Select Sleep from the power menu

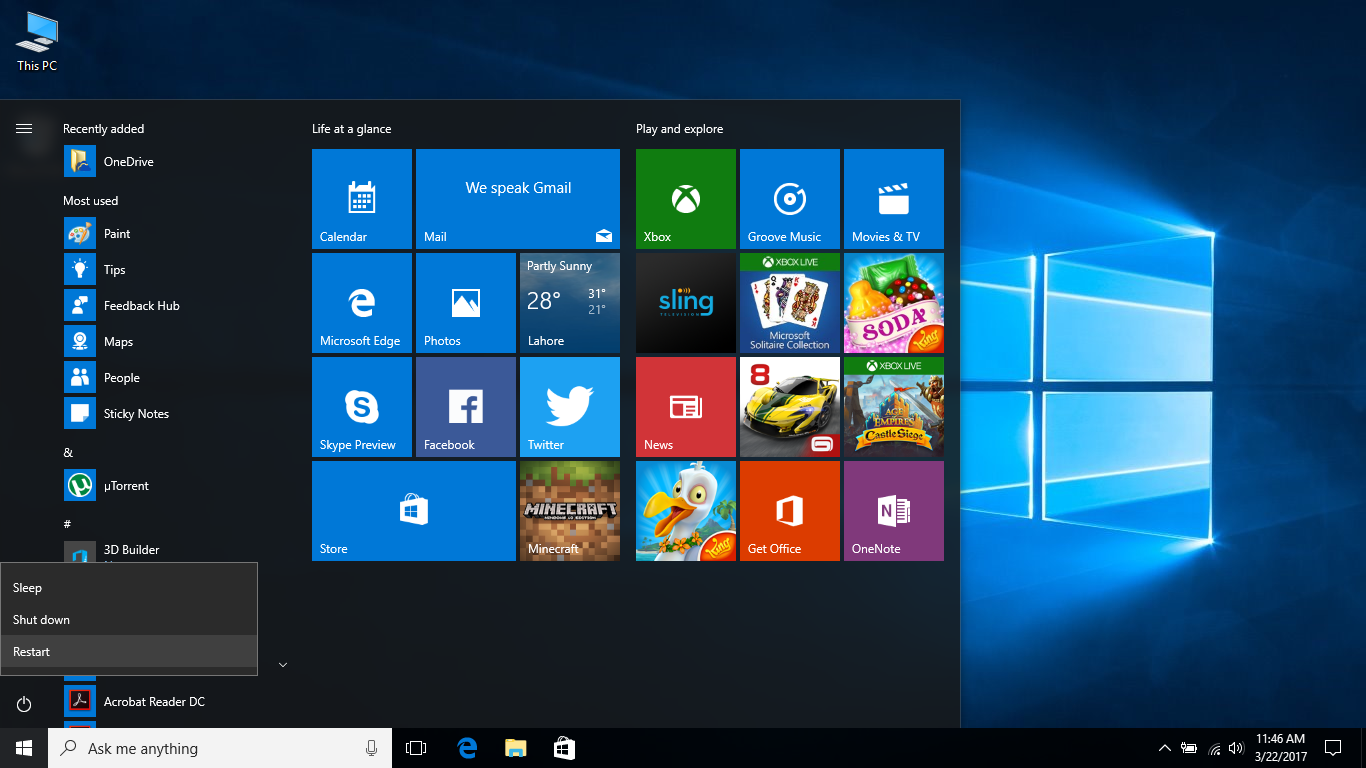[x=129, y=588]
